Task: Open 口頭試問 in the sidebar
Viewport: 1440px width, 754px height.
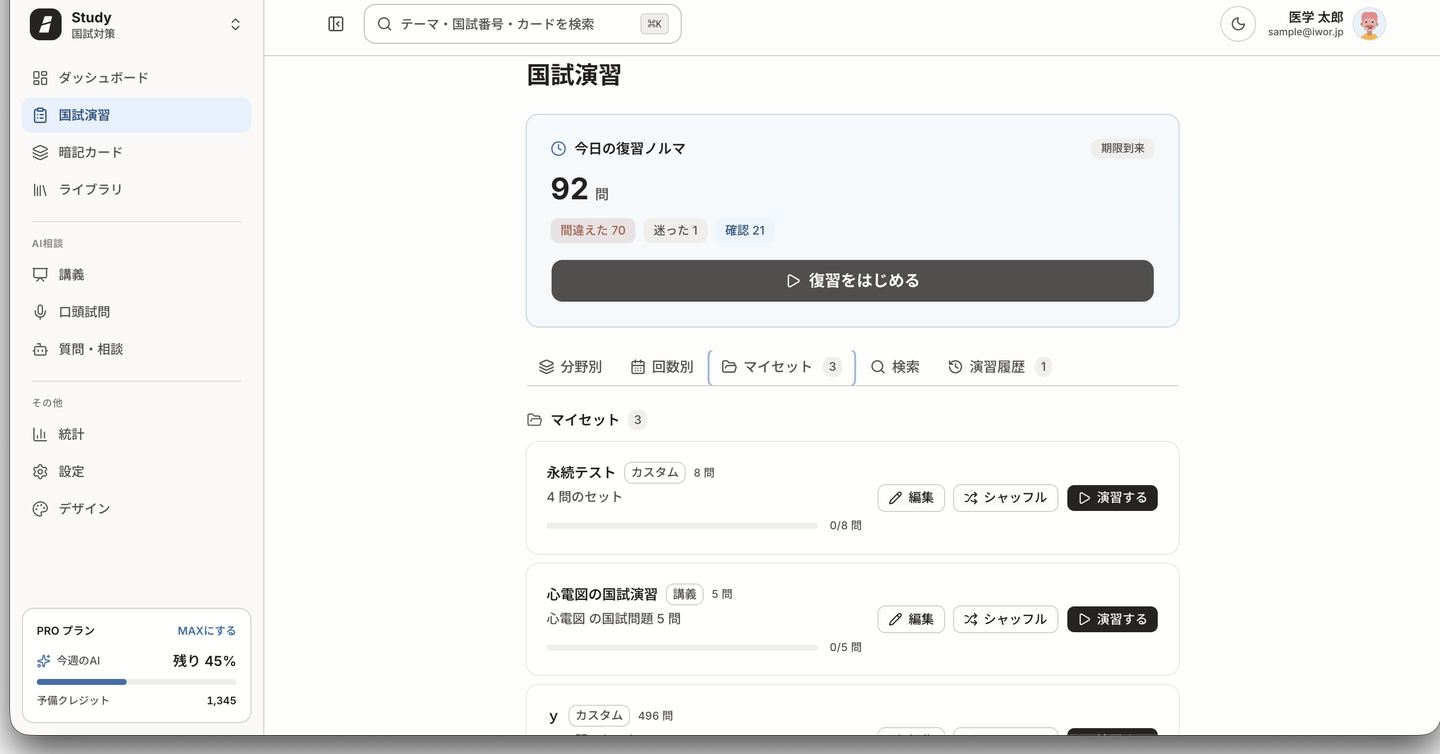Action: pyautogui.click(x=137, y=312)
